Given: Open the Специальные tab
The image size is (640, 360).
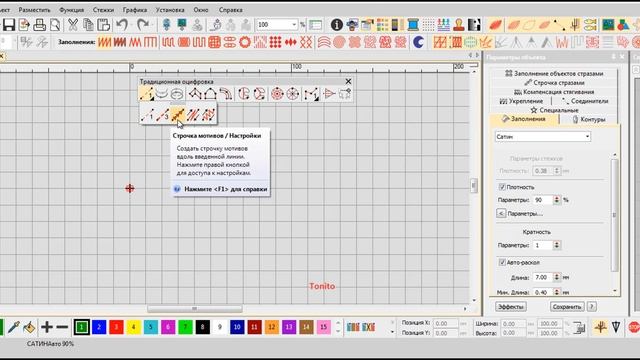Looking at the screenshot, I should tap(554, 110).
